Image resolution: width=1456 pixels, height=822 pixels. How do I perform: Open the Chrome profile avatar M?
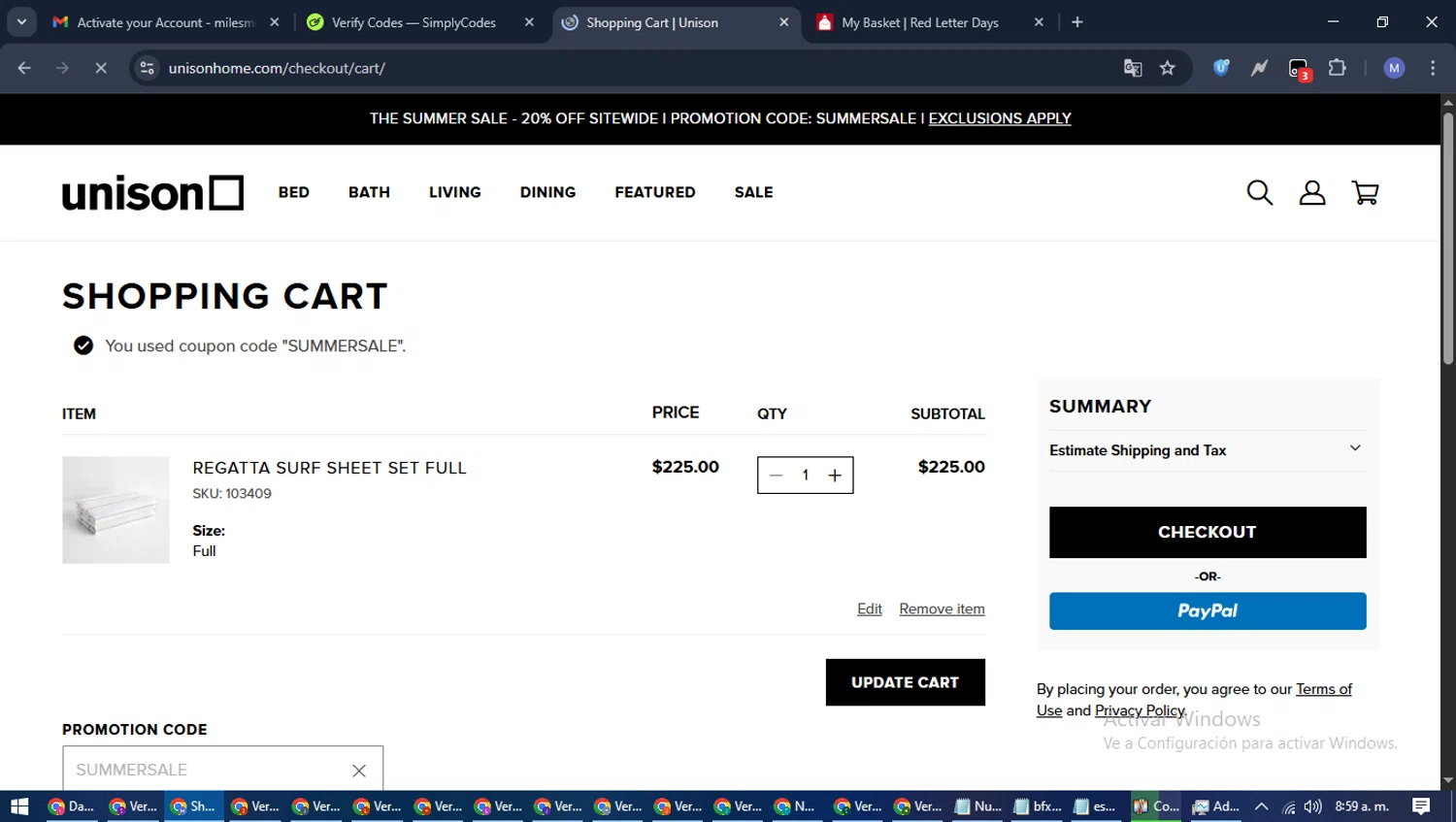pos(1394,68)
